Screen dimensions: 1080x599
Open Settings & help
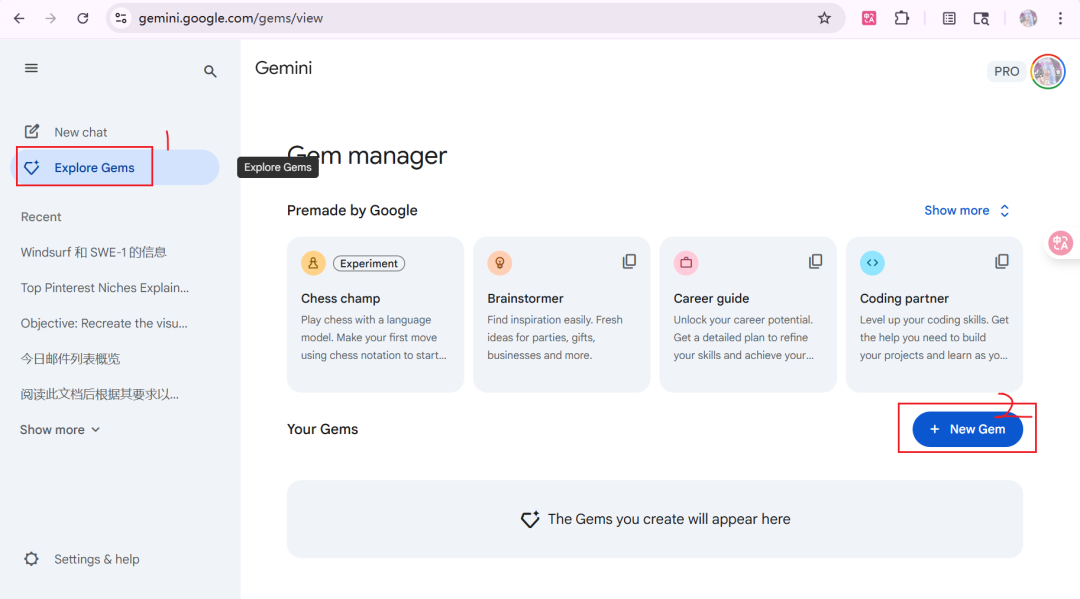click(83, 559)
